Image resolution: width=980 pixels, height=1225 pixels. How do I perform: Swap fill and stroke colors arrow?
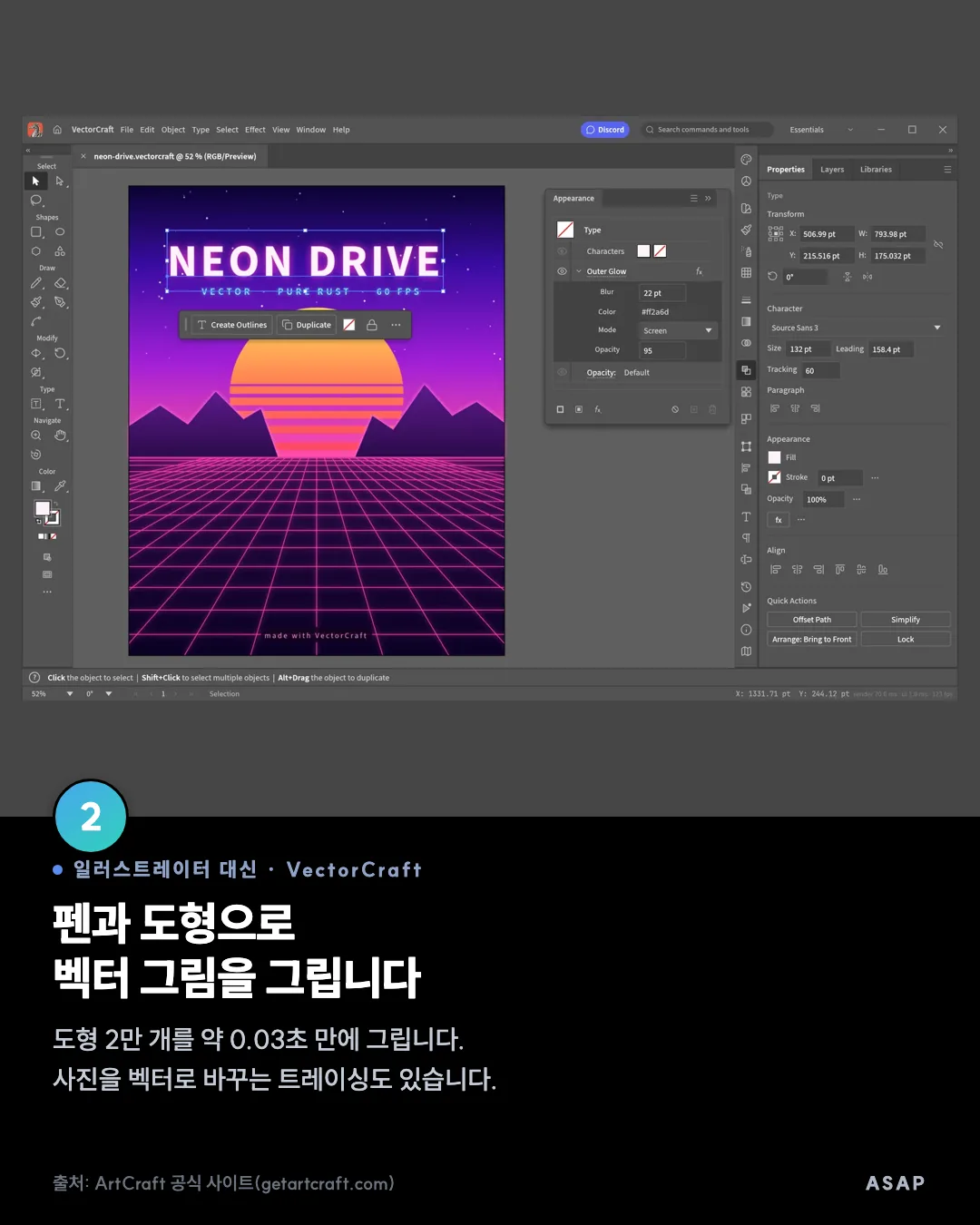tap(55, 505)
